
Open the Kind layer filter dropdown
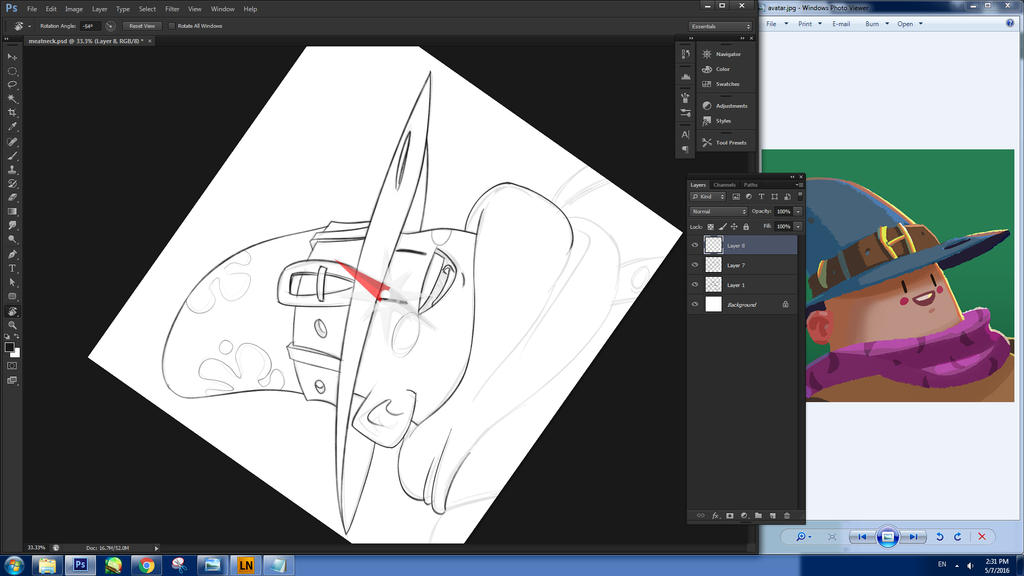coord(708,197)
